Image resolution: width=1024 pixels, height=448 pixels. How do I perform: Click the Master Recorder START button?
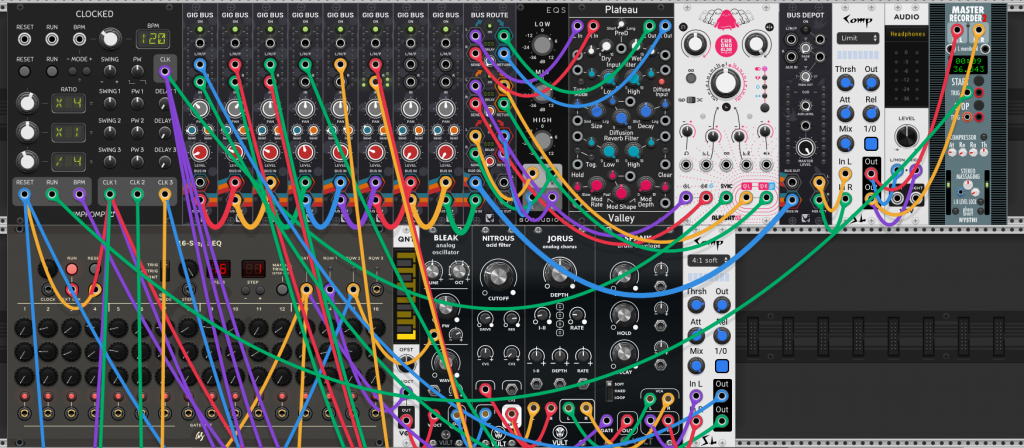click(x=978, y=82)
